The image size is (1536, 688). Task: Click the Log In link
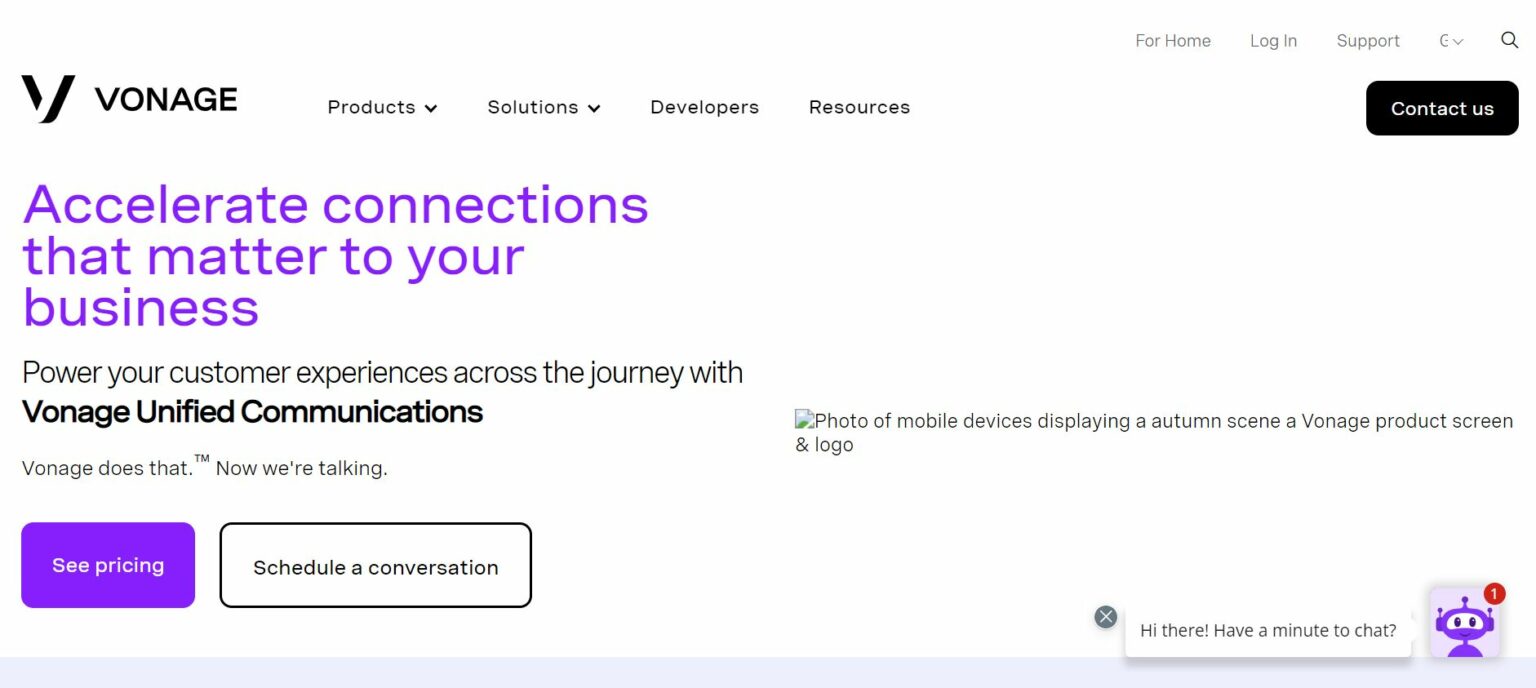[x=1273, y=41]
